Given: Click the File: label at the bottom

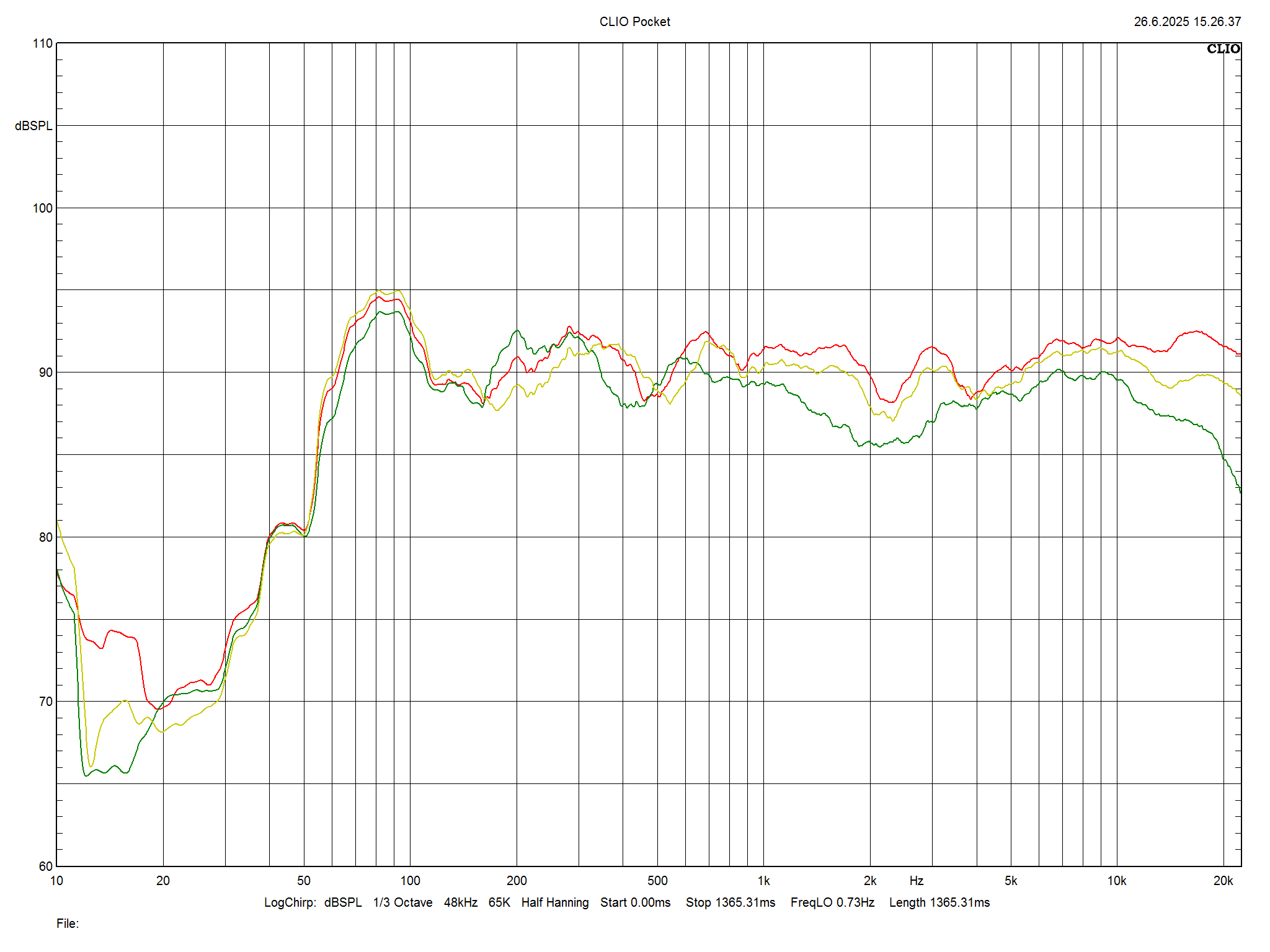Looking at the screenshot, I should [x=68, y=923].
